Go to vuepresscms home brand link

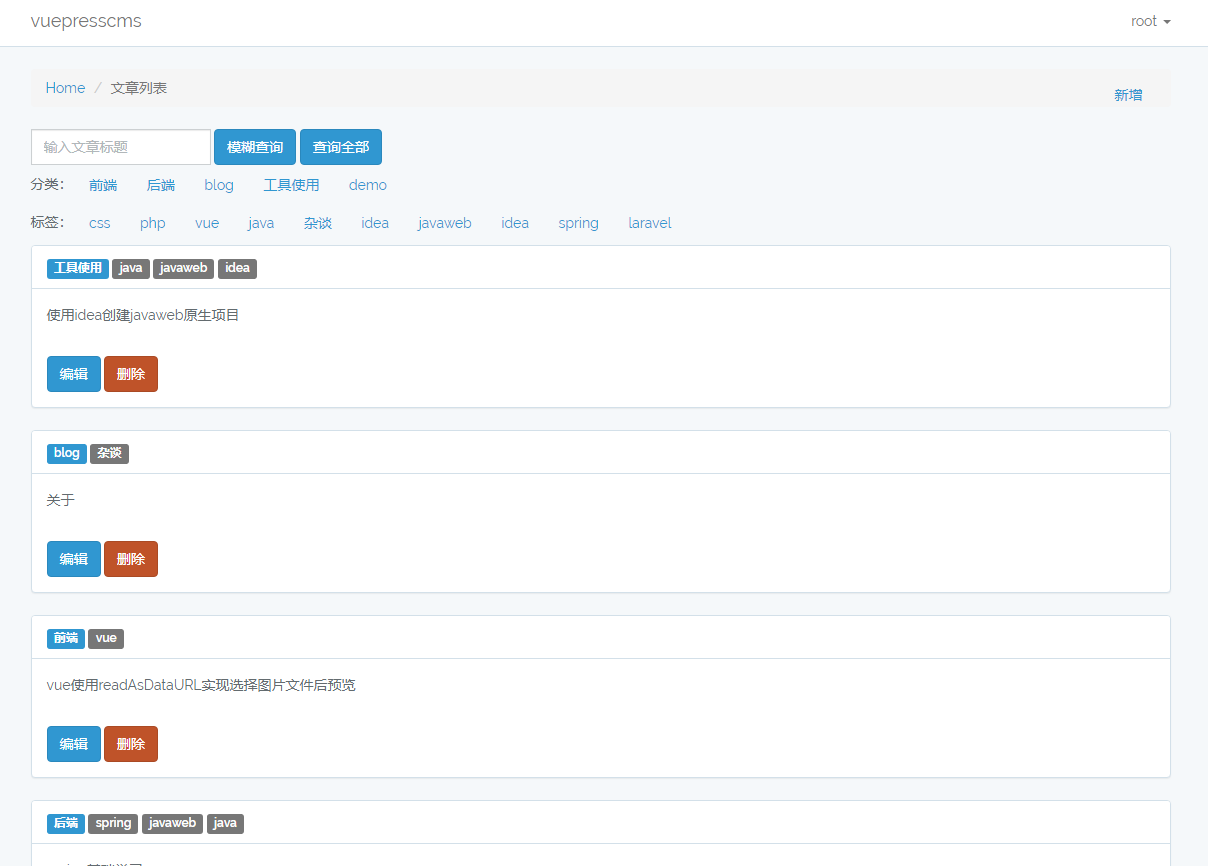click(x=86, y=21)
